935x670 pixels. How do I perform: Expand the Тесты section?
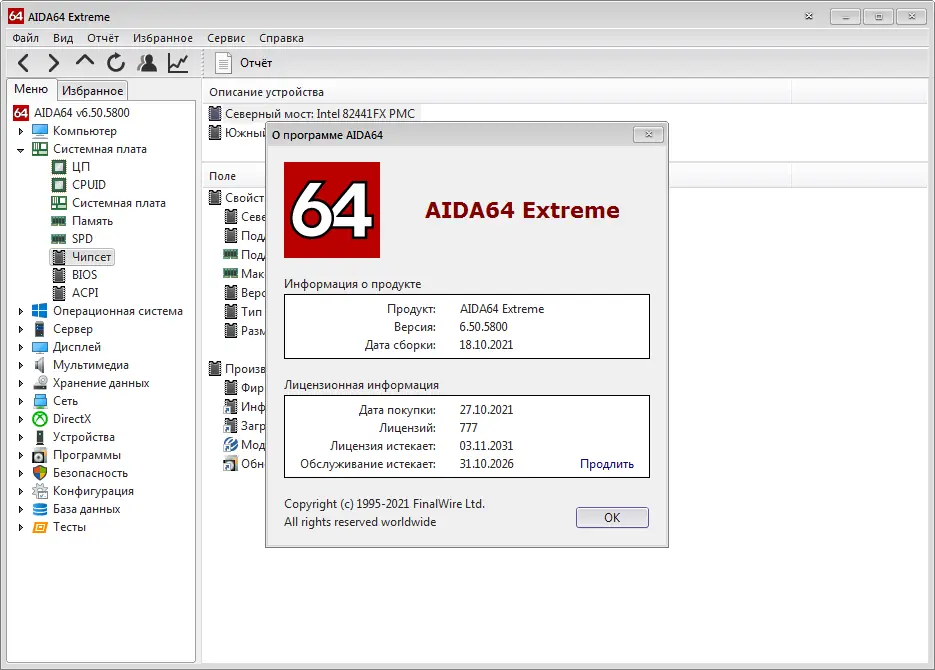[21, 526]
